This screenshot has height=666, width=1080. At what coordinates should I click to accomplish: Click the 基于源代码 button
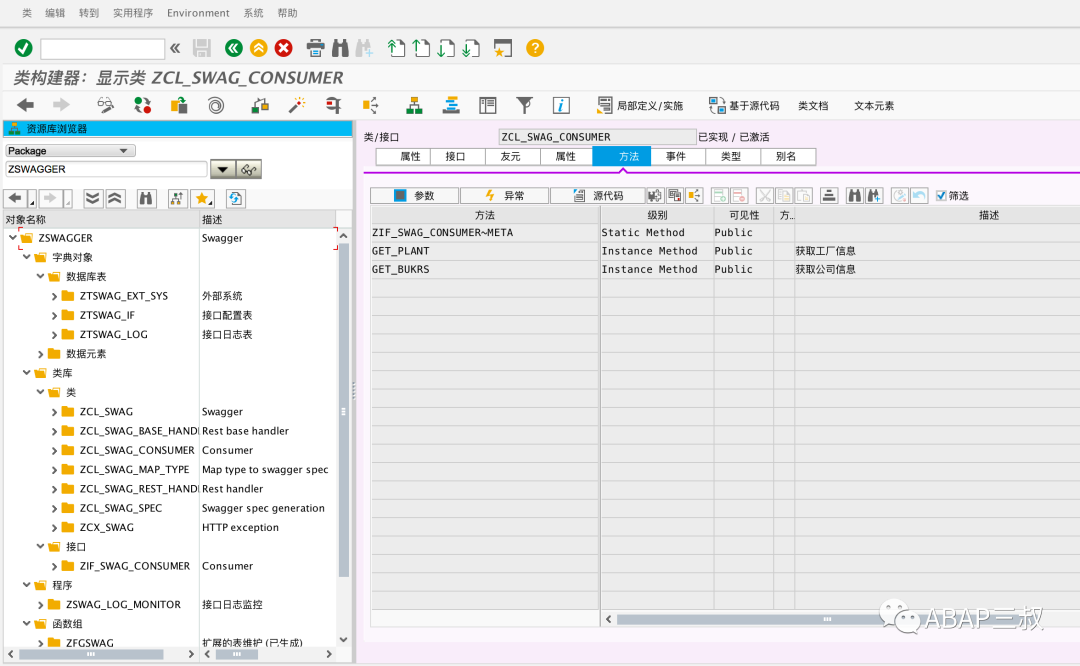click(x=745, y=105)
